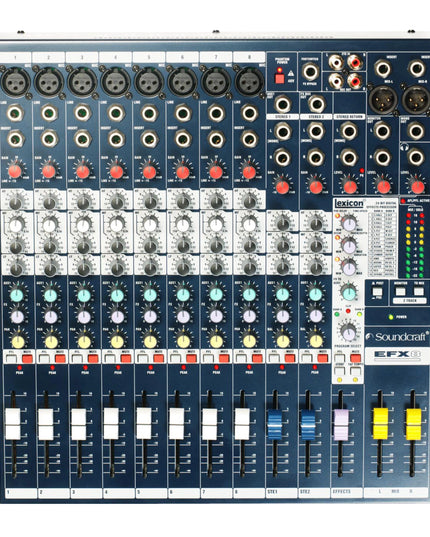The image size is (430, 537).
Task: Click channel 3 yellow PAN knob
Action: 84,341
